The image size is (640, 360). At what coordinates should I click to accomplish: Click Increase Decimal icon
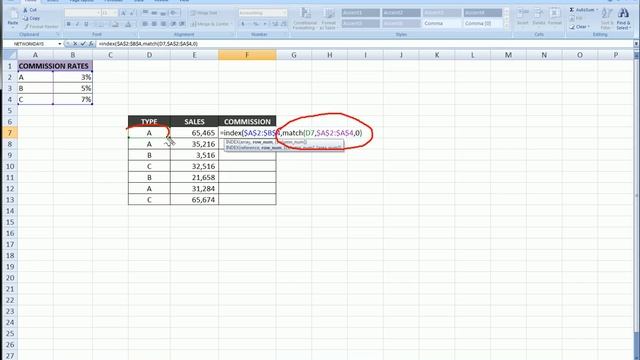point(275,24)
